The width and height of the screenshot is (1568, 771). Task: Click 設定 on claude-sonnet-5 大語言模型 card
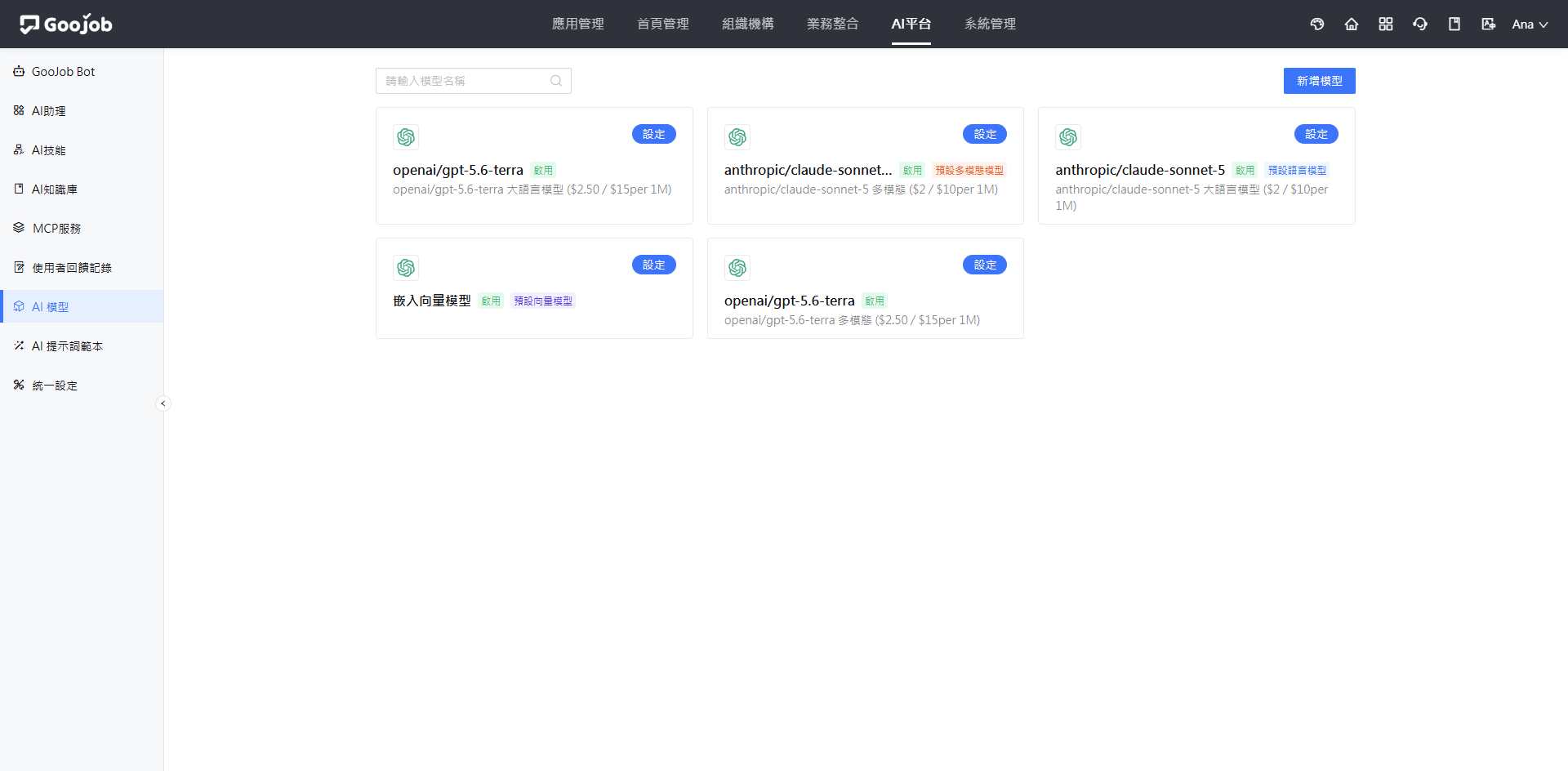point(1316,134)
